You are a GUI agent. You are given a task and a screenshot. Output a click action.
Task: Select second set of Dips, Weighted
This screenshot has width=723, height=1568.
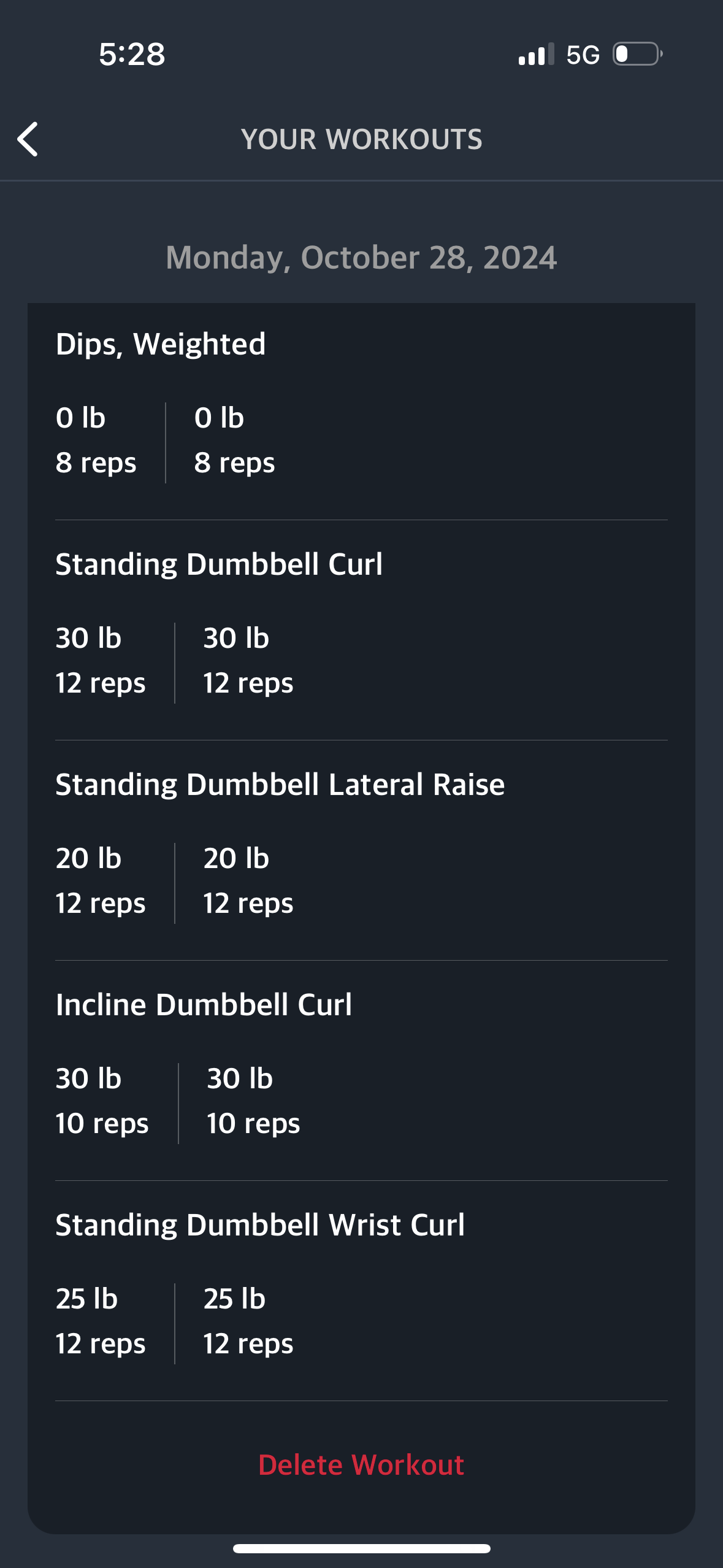pyautogui.click(x=234, y=440)
